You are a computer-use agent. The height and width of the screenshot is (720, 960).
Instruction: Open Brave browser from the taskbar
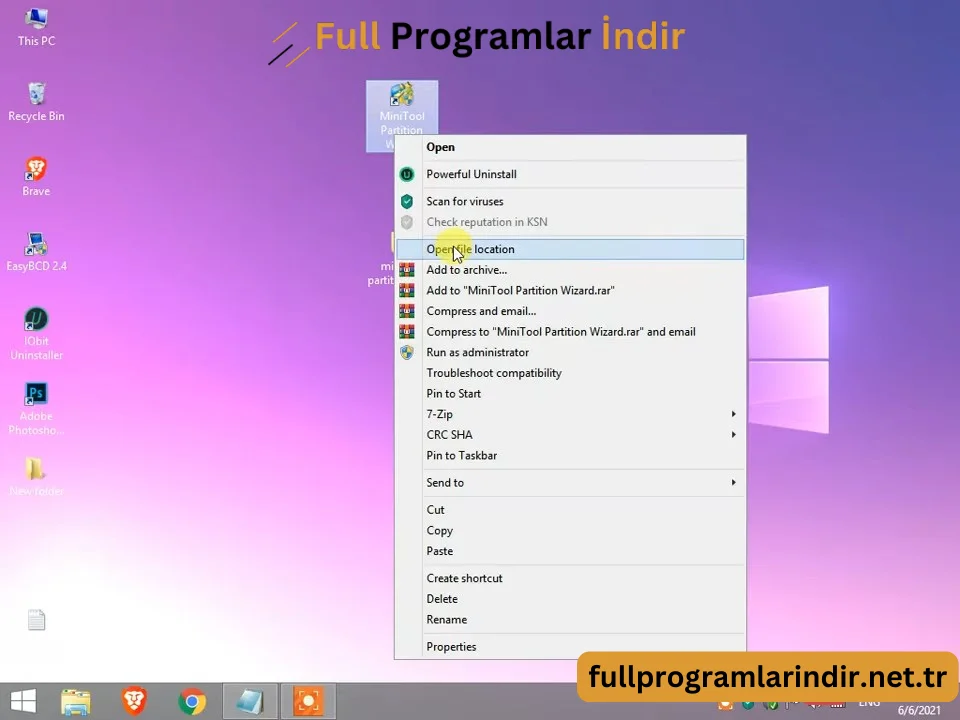(x=134, y=702)
